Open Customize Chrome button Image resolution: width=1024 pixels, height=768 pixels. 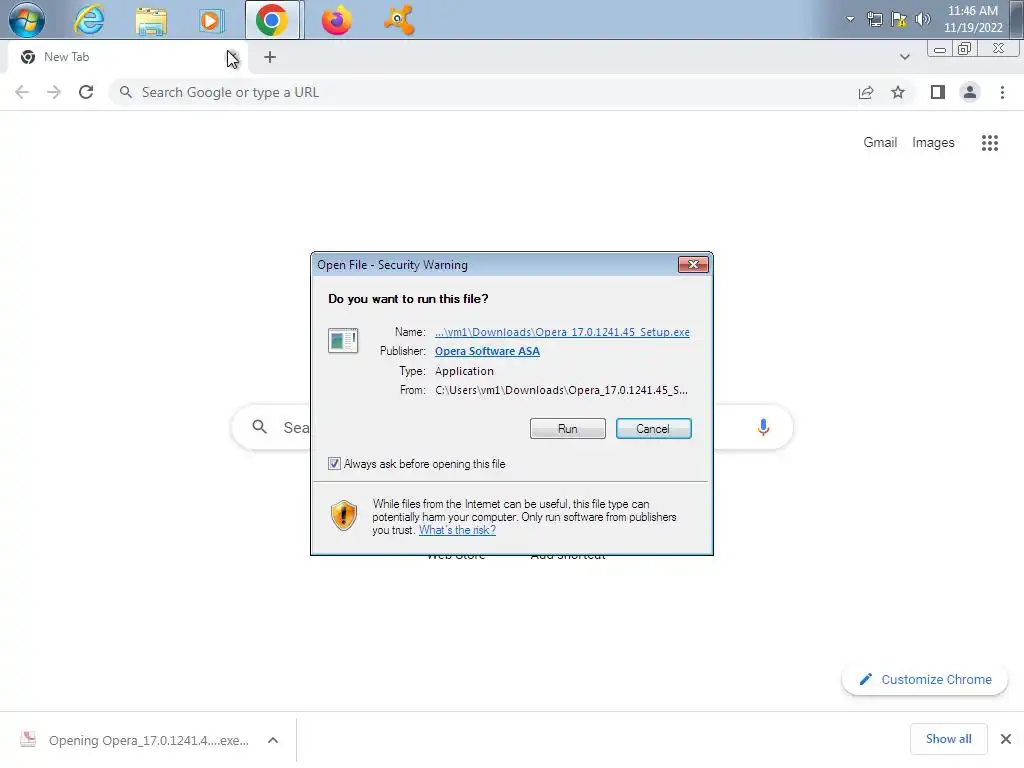(x=925, y=679)
